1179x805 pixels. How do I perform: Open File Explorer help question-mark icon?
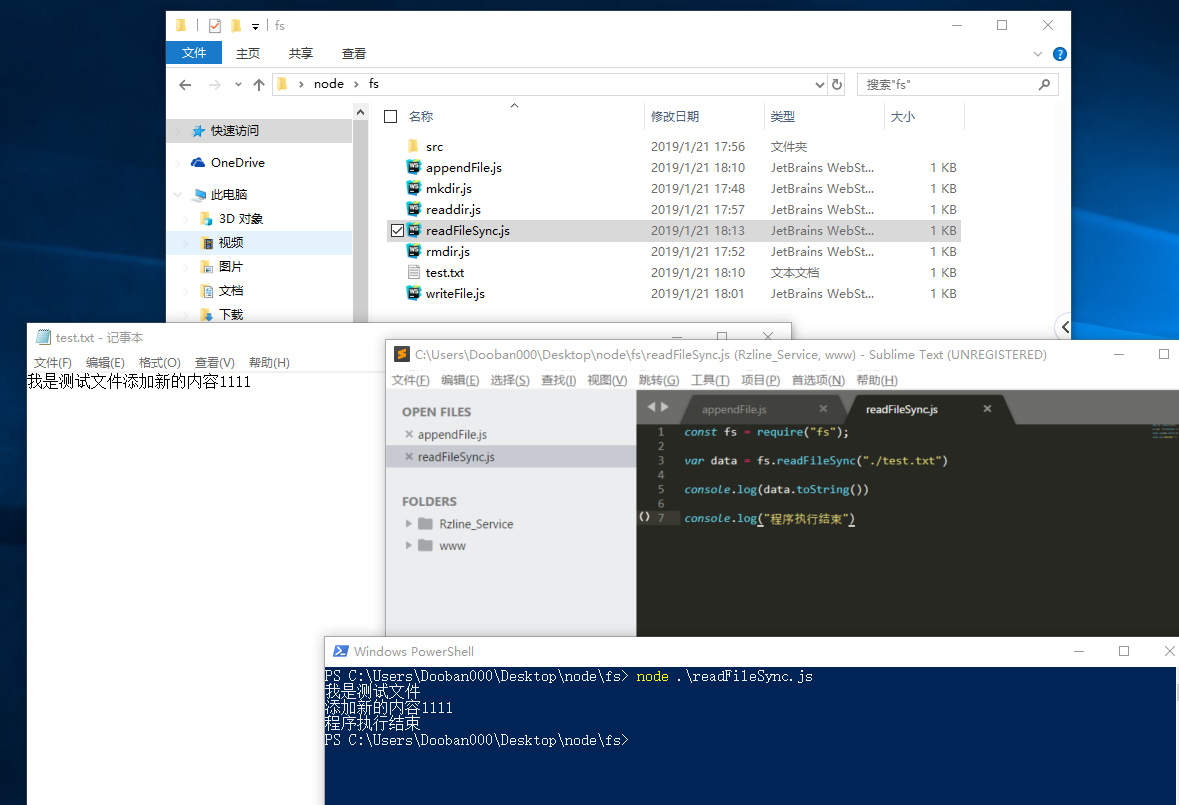point(1059,54)
